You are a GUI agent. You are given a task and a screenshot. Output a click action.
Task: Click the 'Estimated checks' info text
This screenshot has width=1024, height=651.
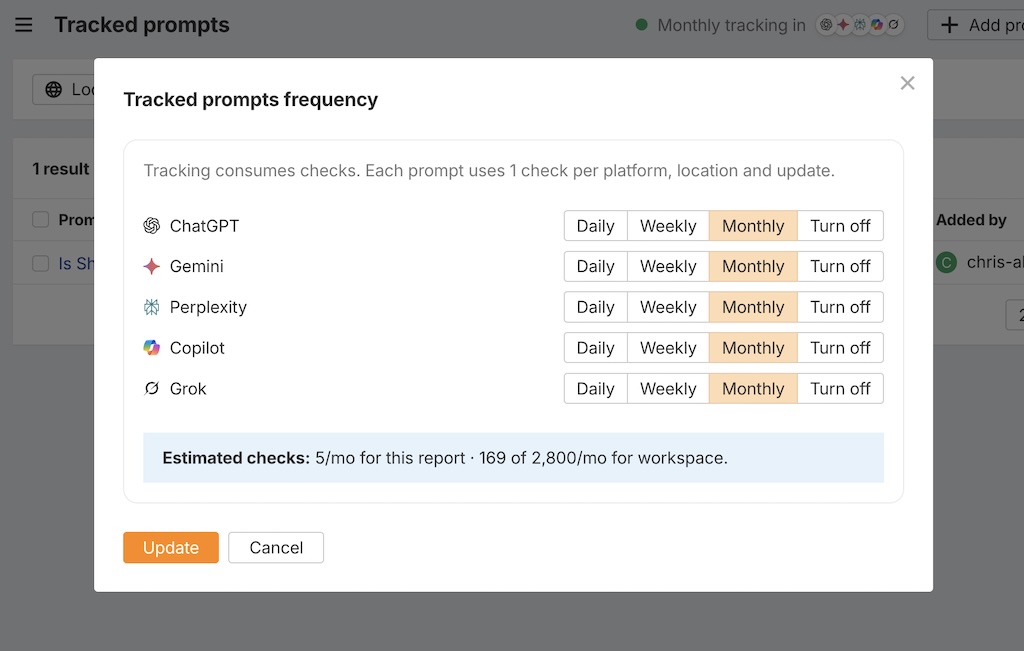point(445,458)
